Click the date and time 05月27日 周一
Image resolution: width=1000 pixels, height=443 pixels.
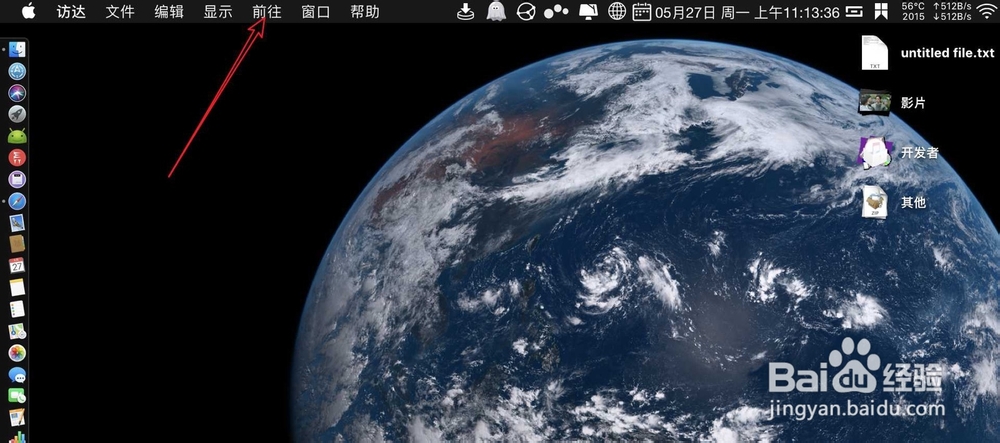[746, 12]
